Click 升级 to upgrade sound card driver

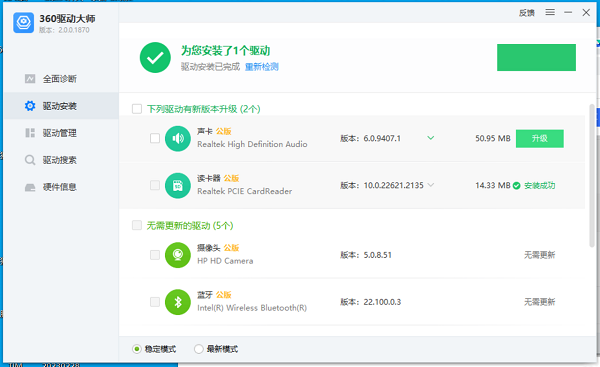pyautogui.click(x=540, y=139)
